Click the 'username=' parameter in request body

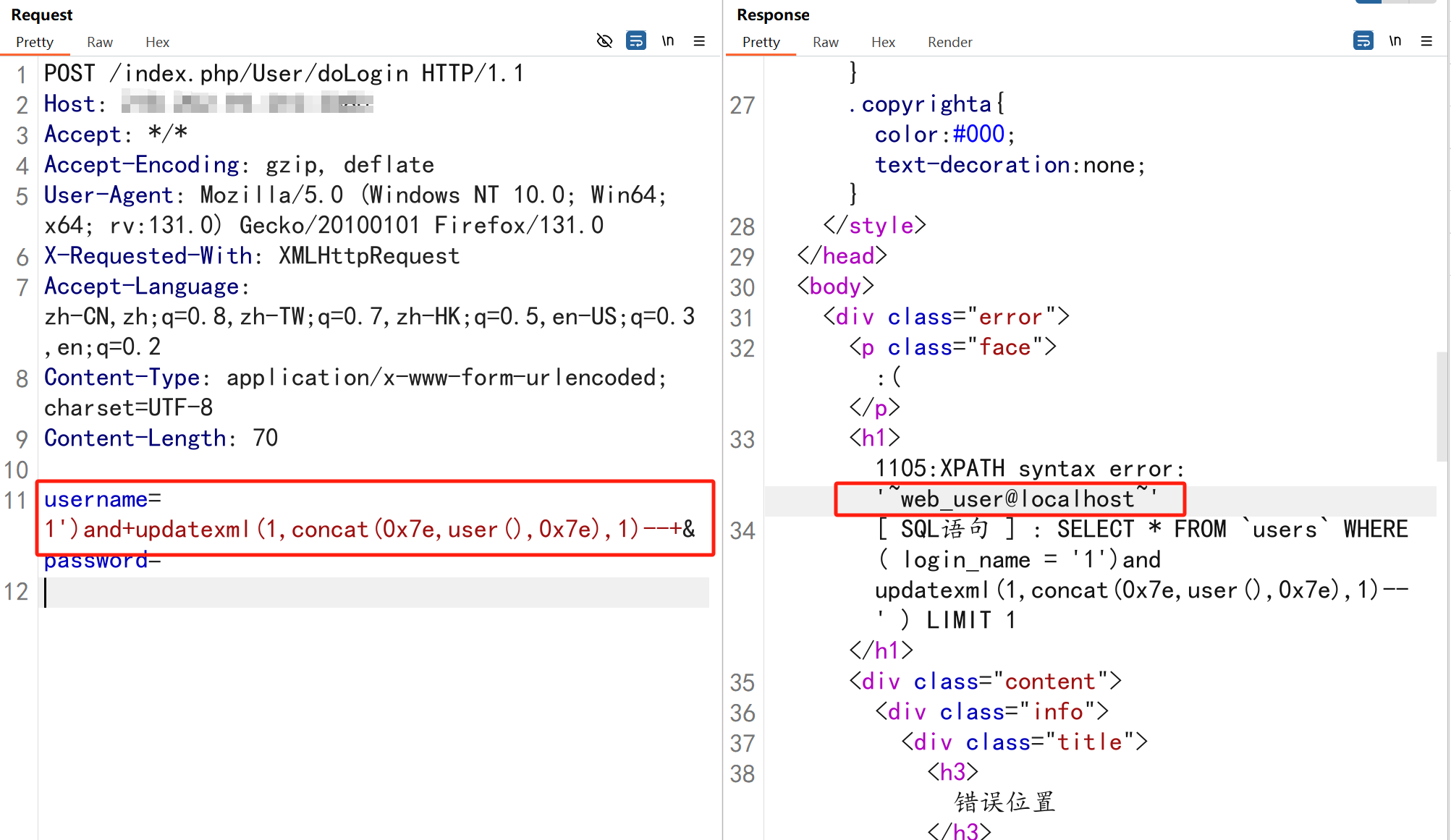pos(103,499)
